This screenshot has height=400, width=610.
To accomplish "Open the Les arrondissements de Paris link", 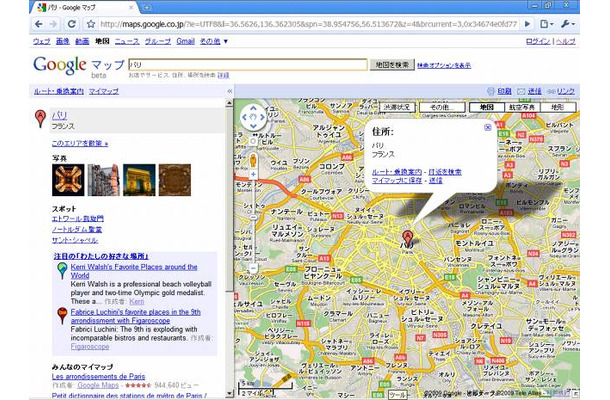I will 98,377.
